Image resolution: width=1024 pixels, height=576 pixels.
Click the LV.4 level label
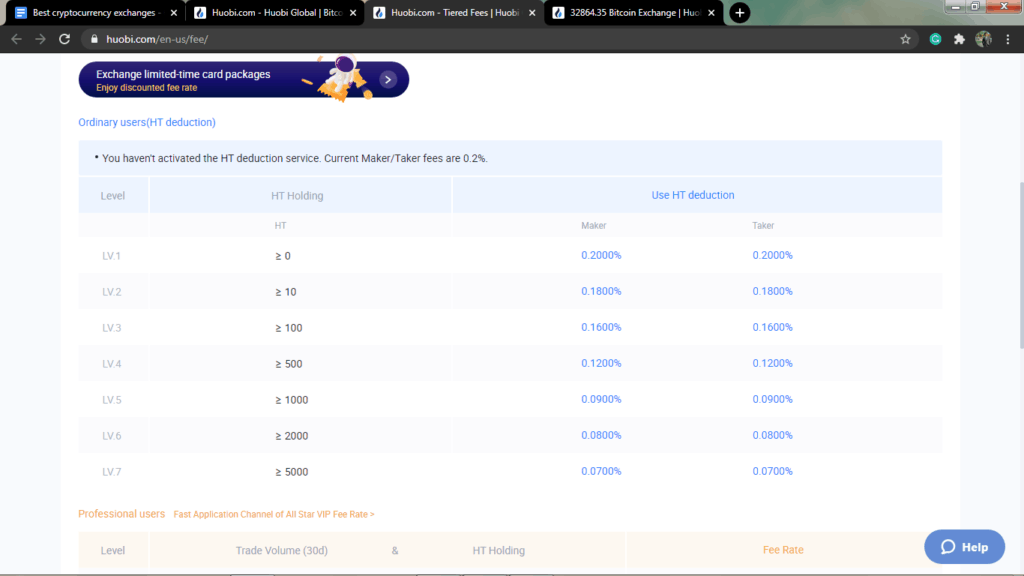pos(112,364)
